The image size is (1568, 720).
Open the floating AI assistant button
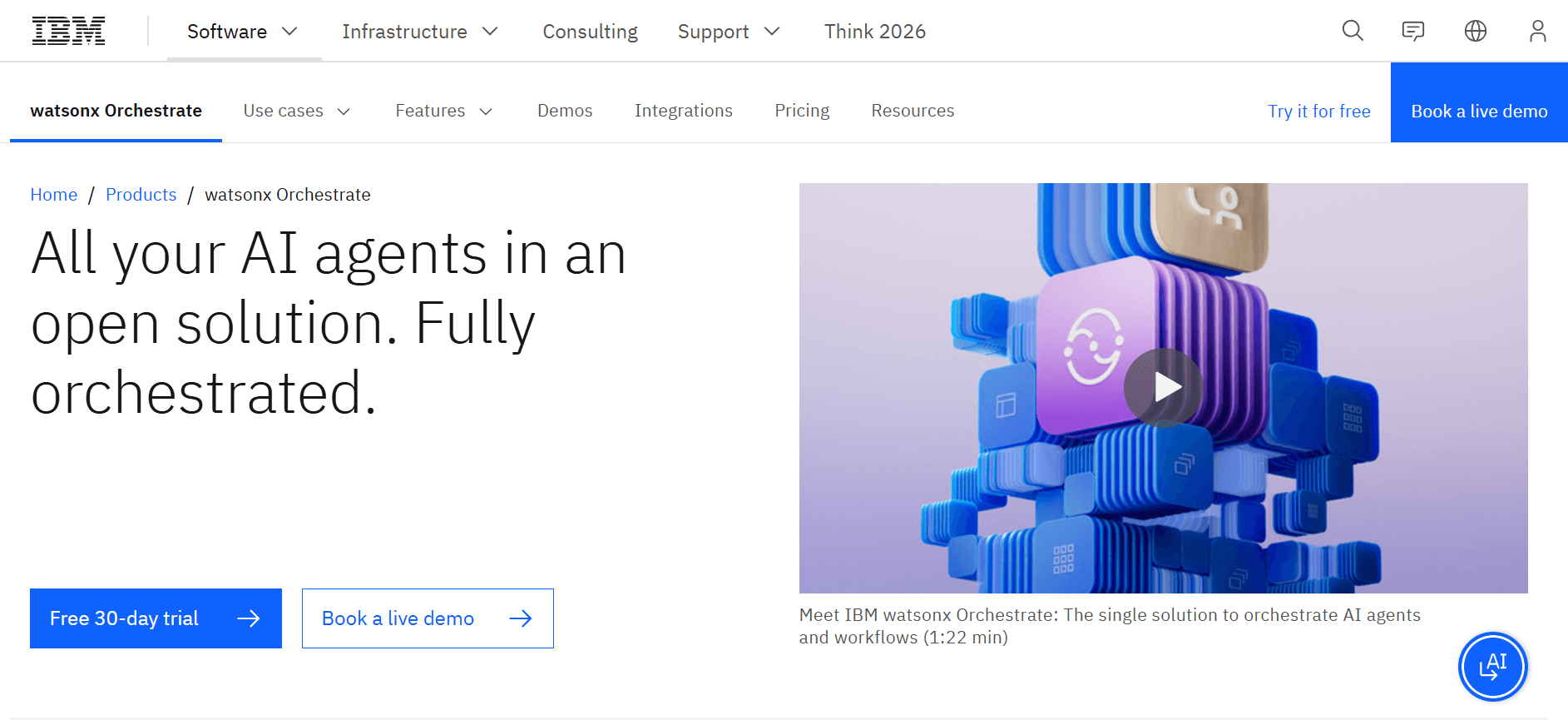tap(1492, 666)
